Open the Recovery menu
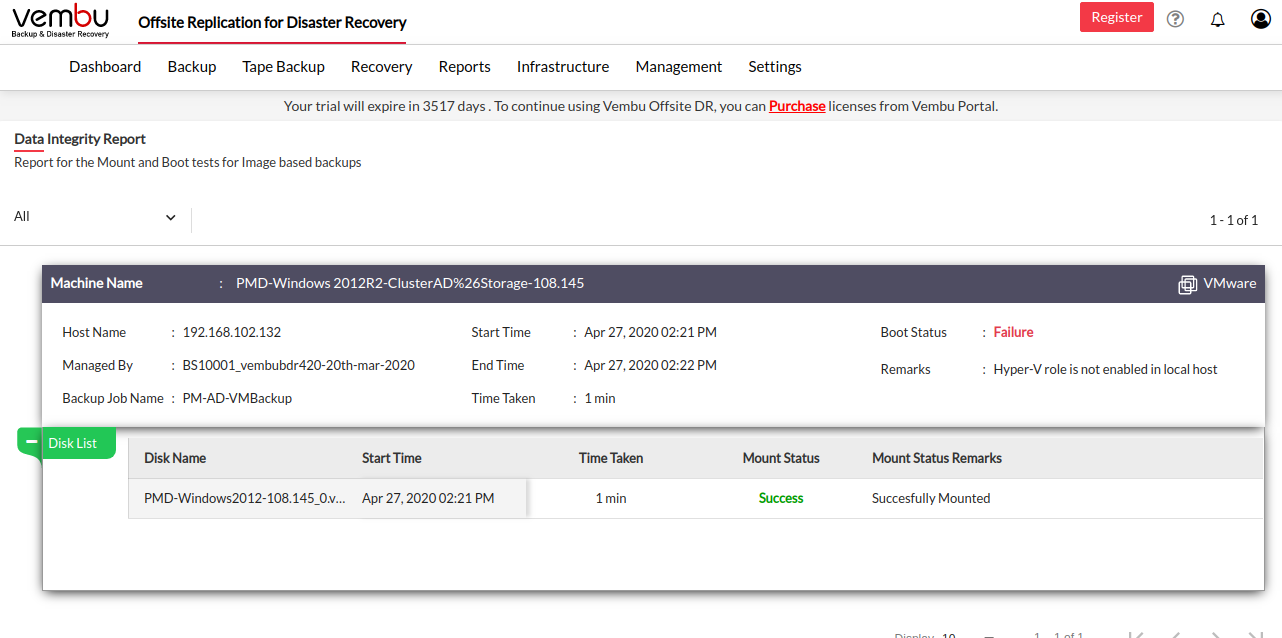This screenshot has width=1282, height=638. (x=381, y=67)
